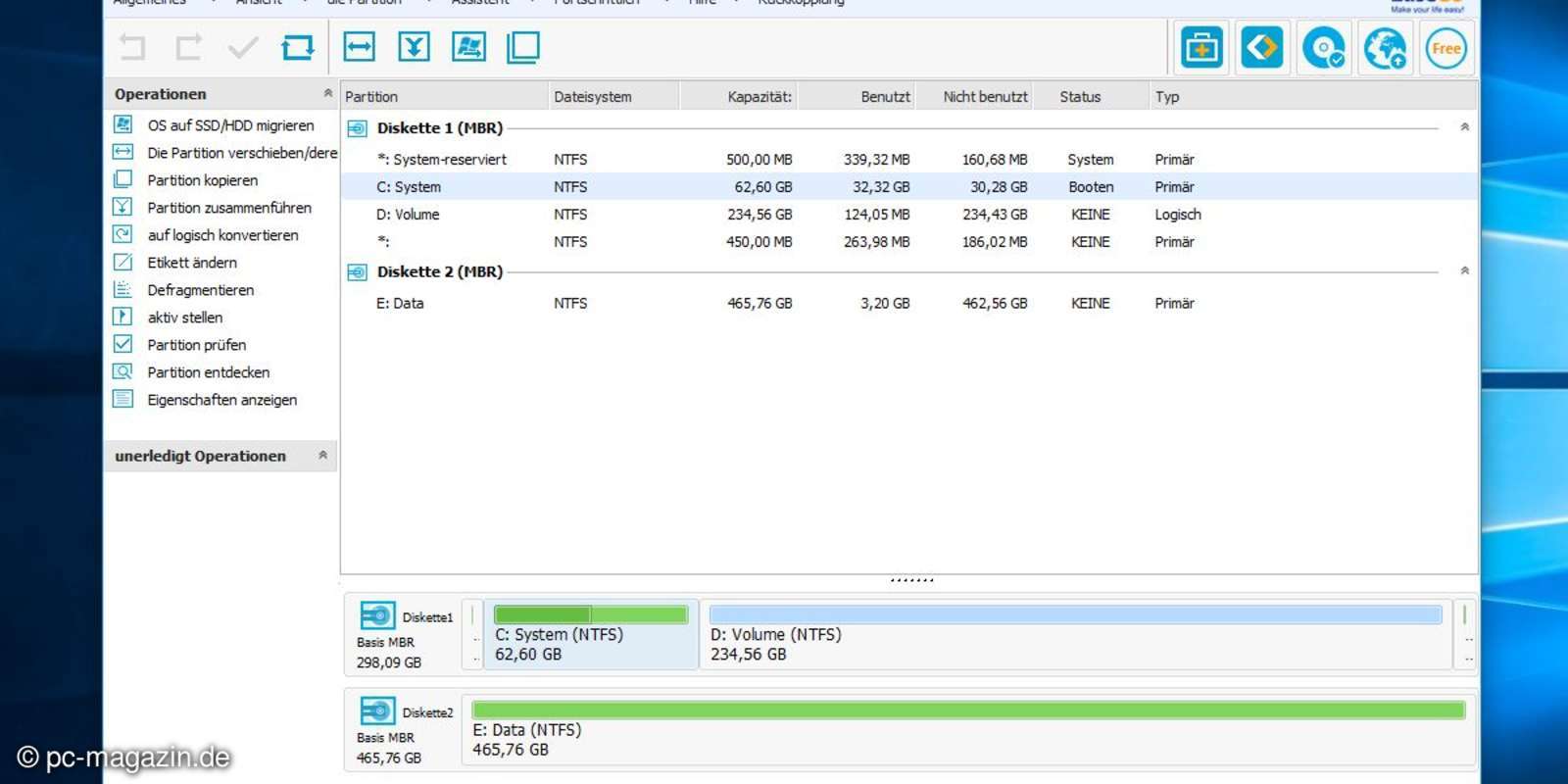Click the merge partitions toolbar icon
The width and height of the screenshot is (1568, 784).
pyautogui.click(x=415, y=47)
